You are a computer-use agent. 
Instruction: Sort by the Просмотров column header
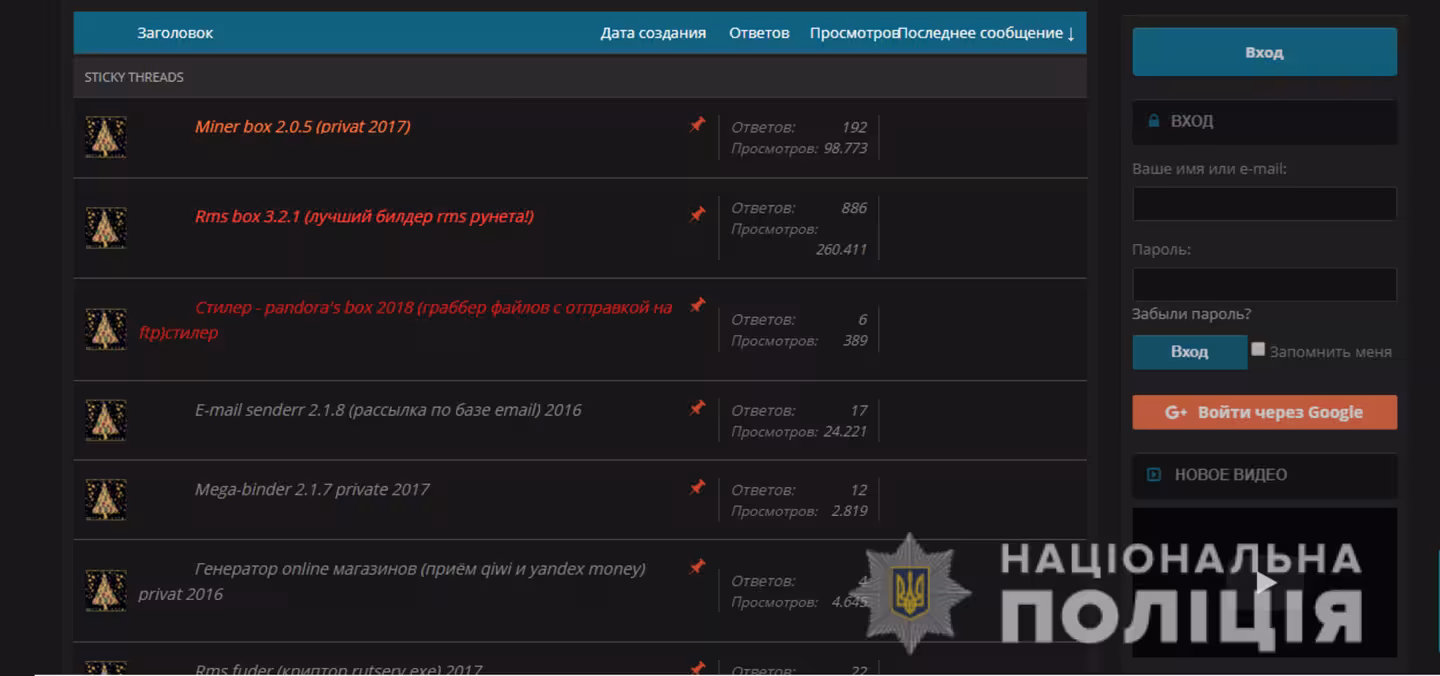click(x=853, y=33)
